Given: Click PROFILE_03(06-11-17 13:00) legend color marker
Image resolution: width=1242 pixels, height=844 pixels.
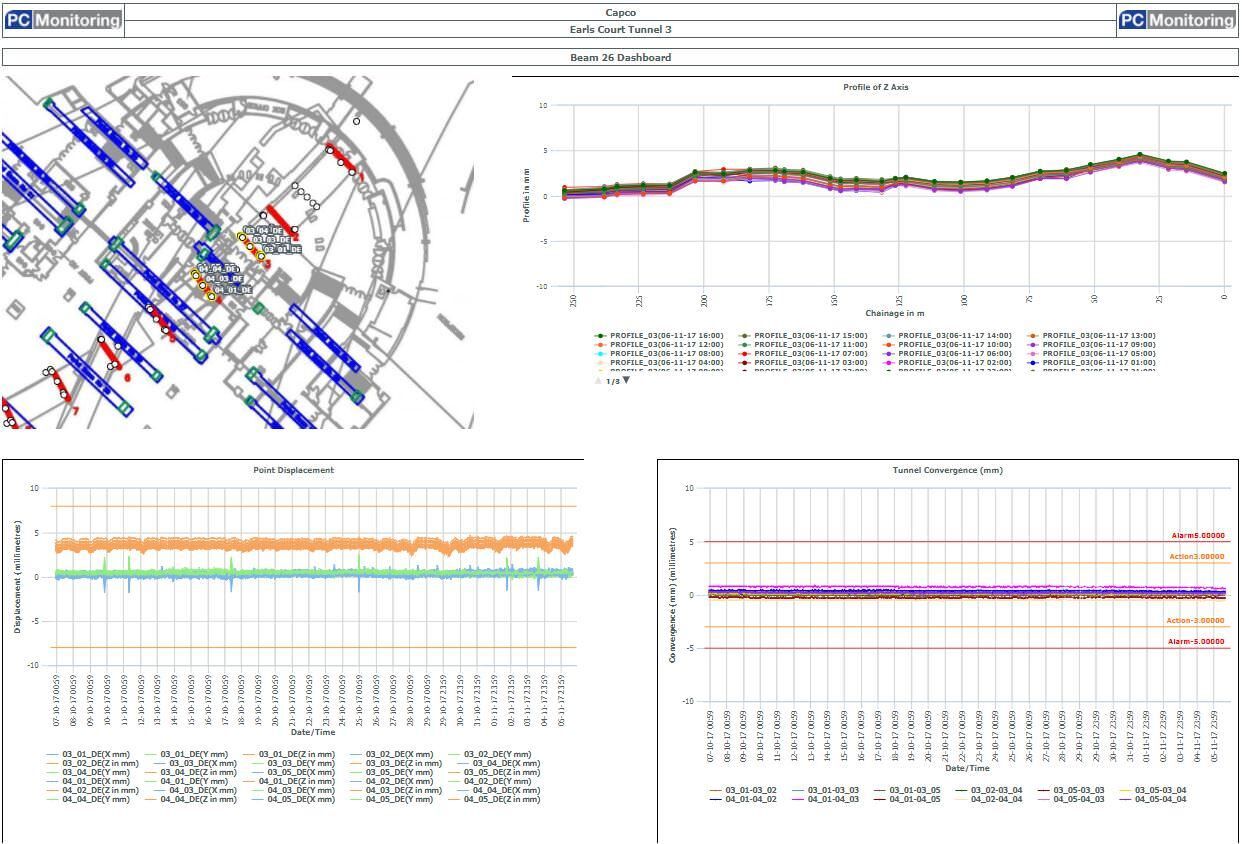Looking at the screenshot, I should coord(1036,336).
